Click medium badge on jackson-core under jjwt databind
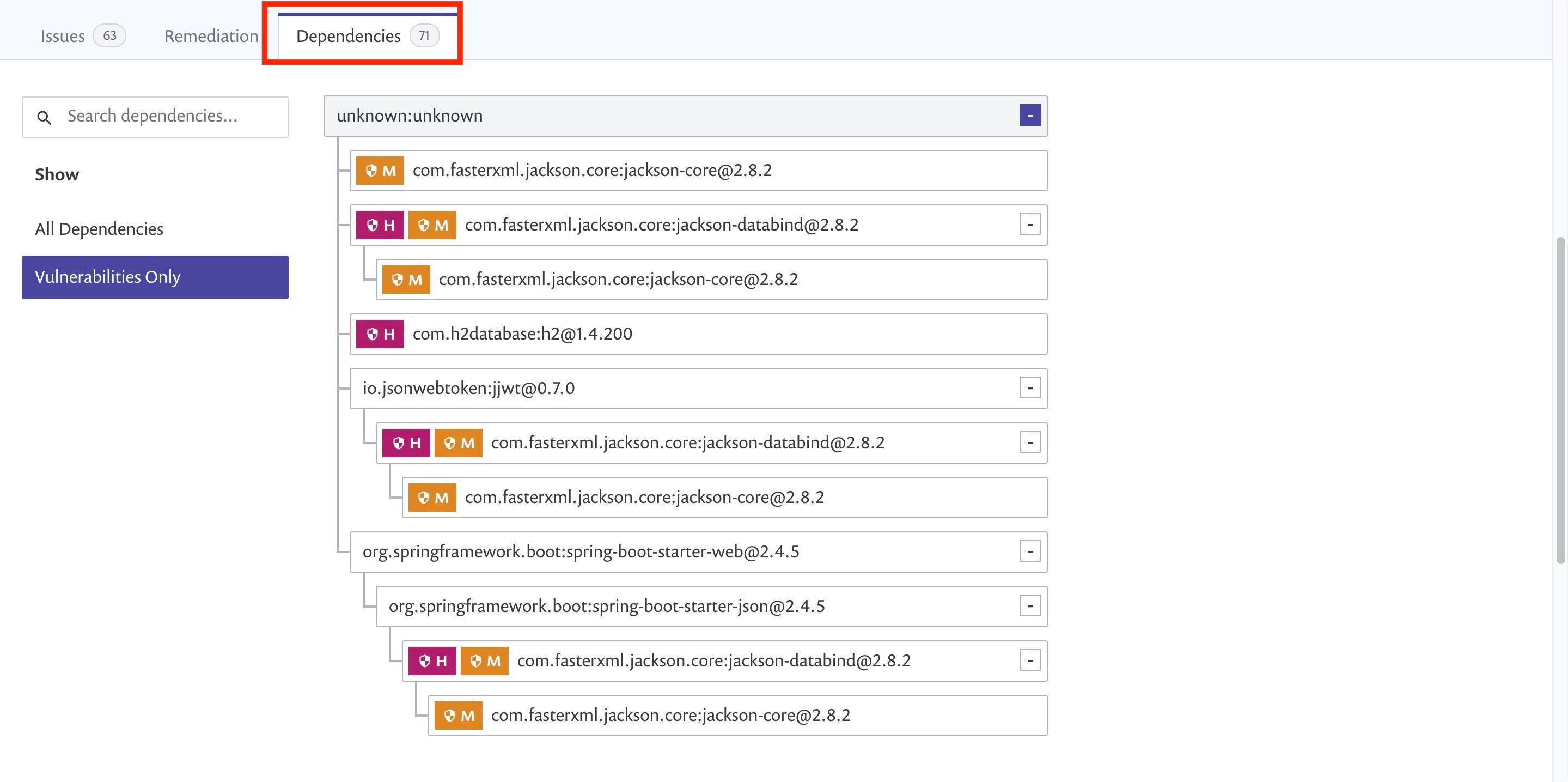Viewport: 1568px width, 782px height. (x=432, y=498)
